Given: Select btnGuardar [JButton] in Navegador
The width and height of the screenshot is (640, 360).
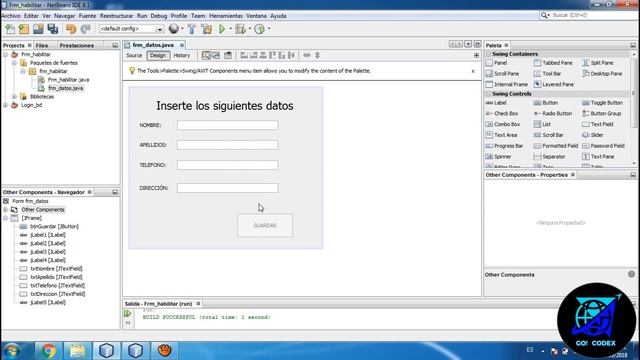Looking at the screenshot, I should (54, 226).
